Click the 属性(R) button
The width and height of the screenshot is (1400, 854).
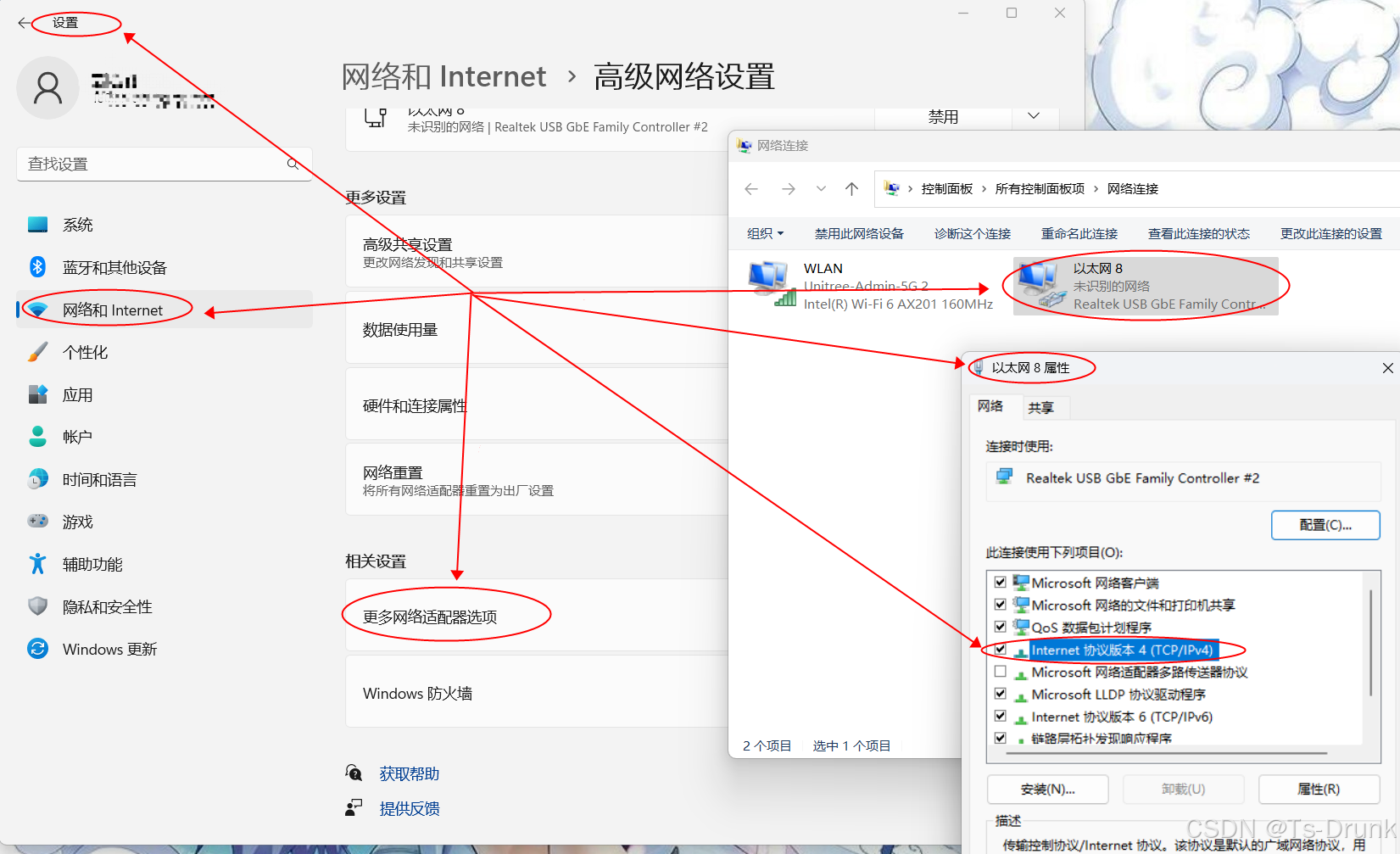point(1319,789)
